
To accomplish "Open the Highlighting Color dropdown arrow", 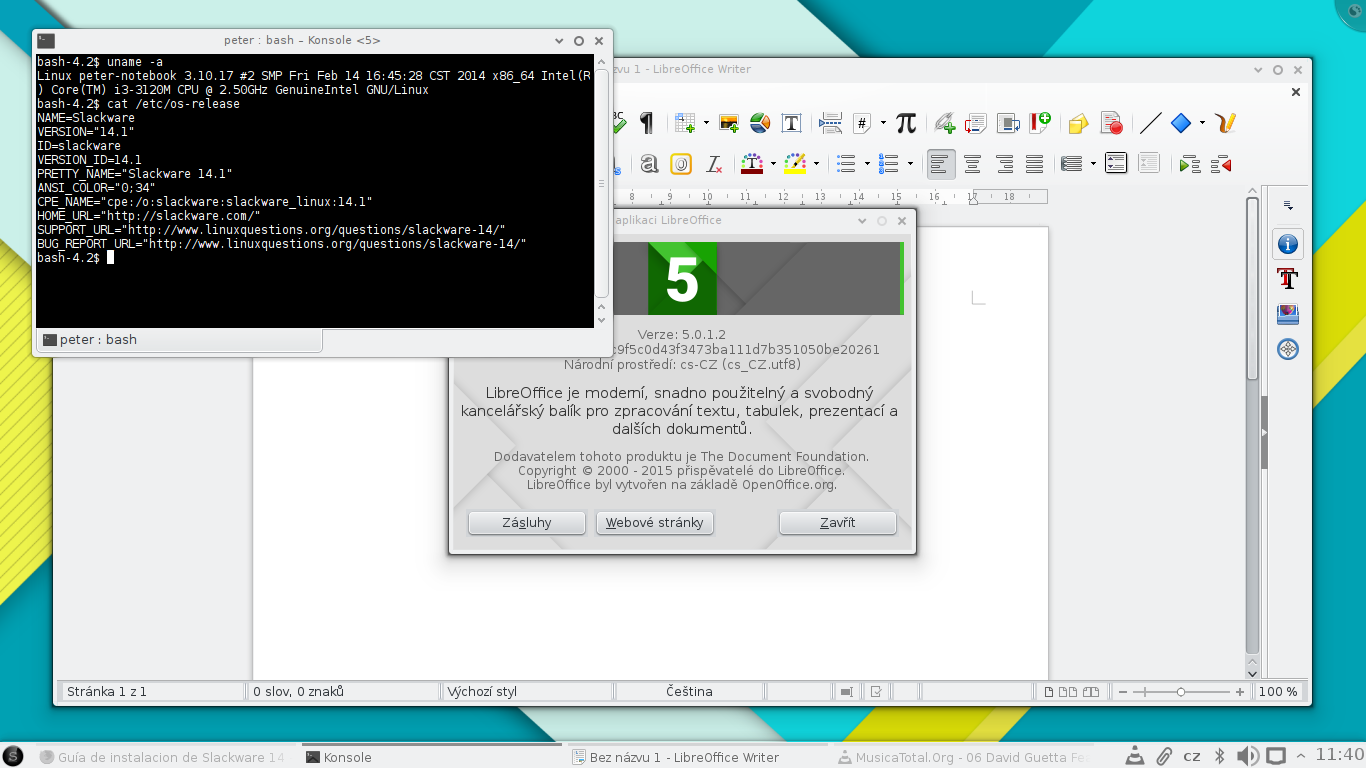I will tap(816, 164).
